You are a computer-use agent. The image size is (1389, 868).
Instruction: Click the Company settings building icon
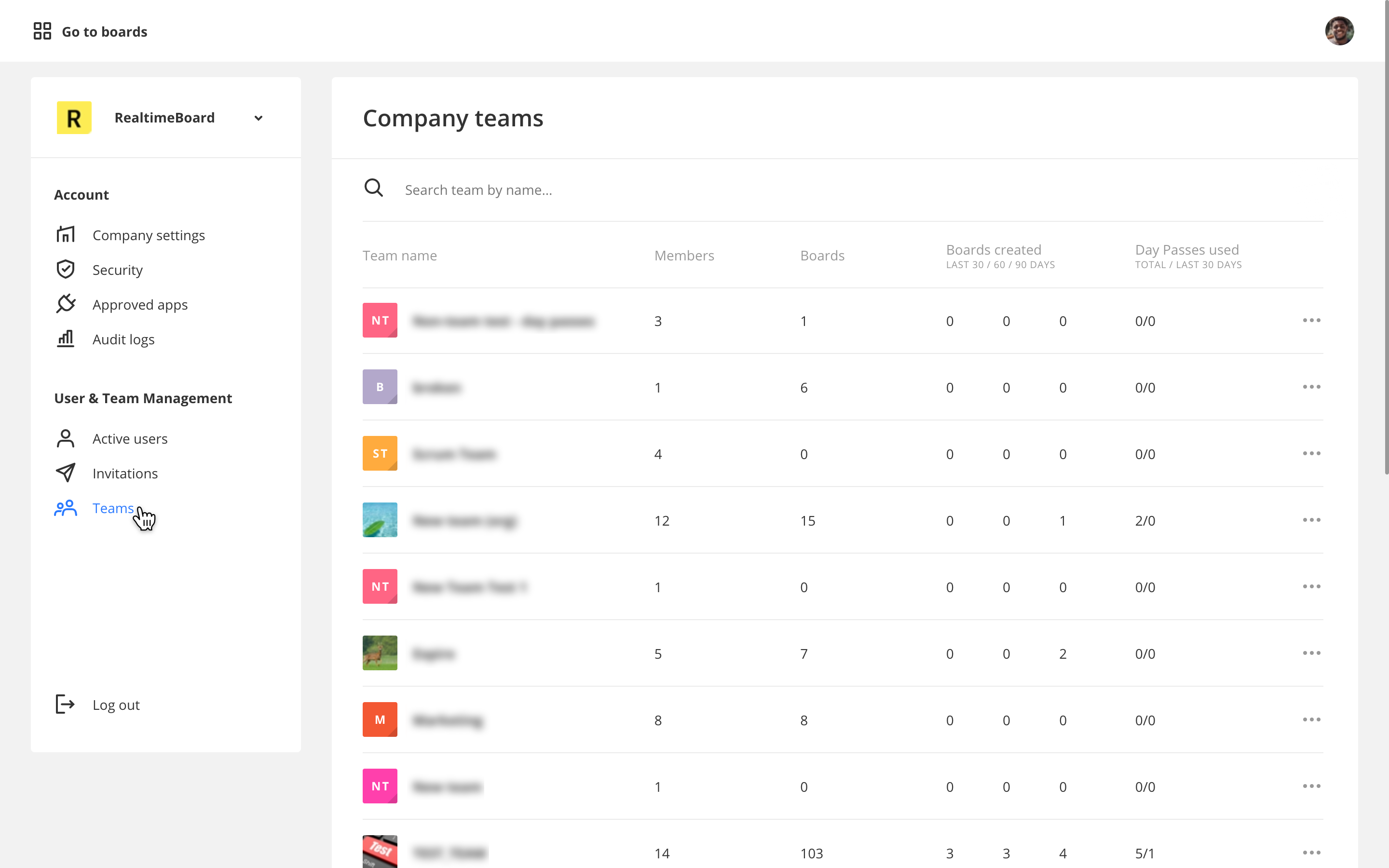66,235
